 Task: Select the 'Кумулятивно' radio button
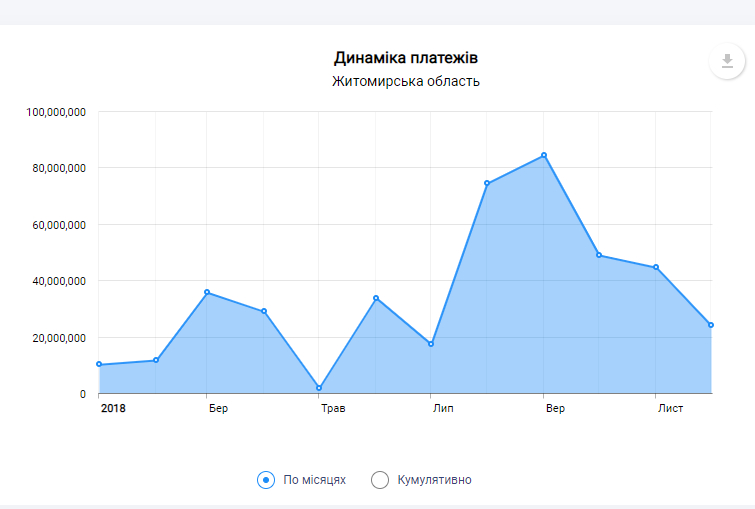(x=380, y=480)
